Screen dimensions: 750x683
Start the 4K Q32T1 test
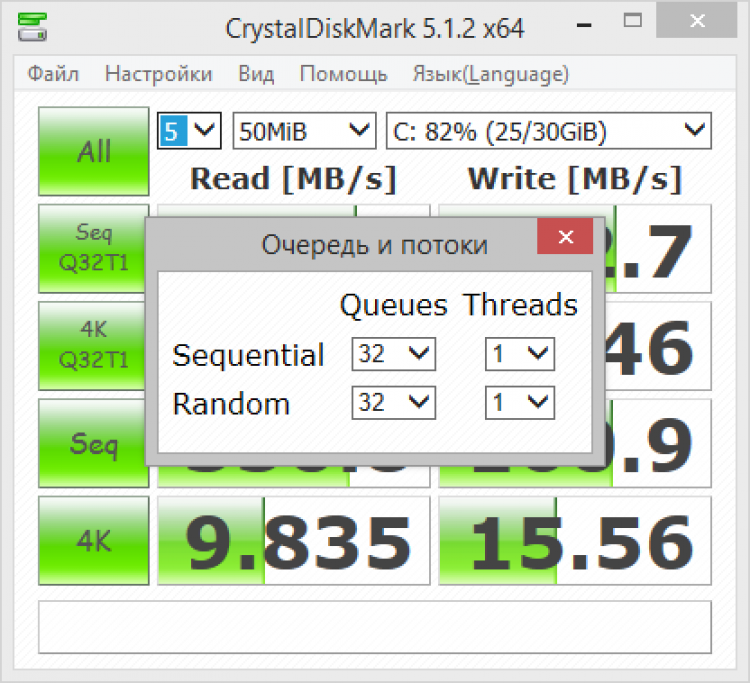92,345
